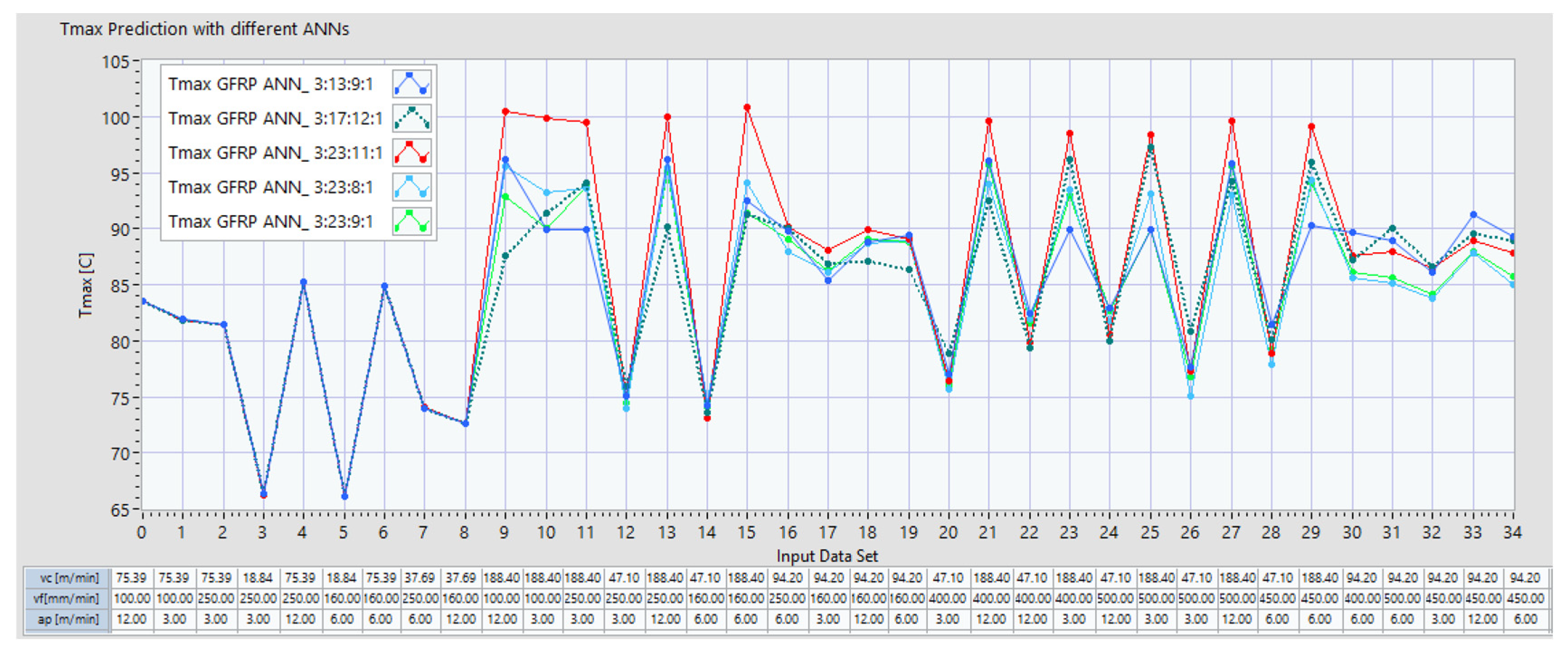Click the y-axis maximum value 105
The image size is (1568, 655).
(116, 62)
